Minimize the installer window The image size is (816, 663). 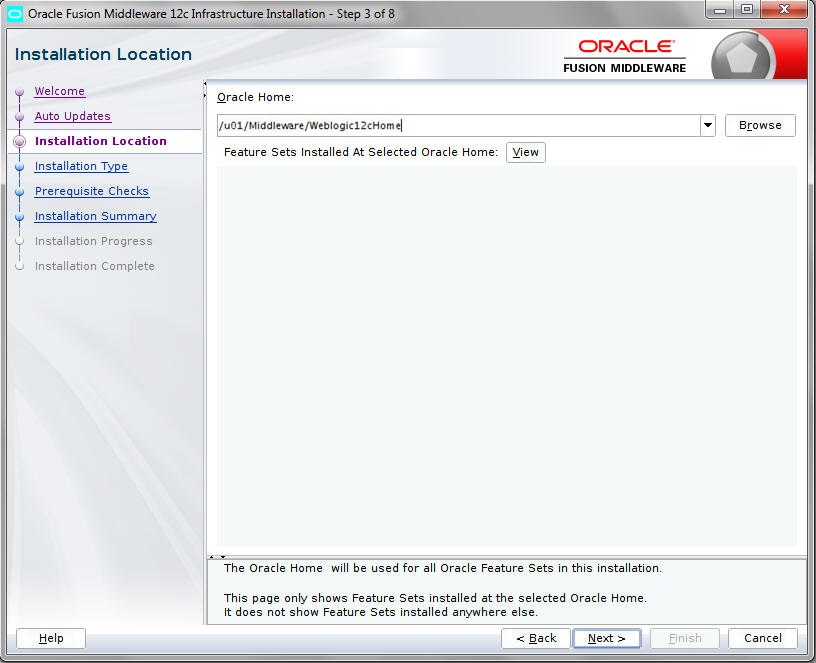(x=720, y=10)
